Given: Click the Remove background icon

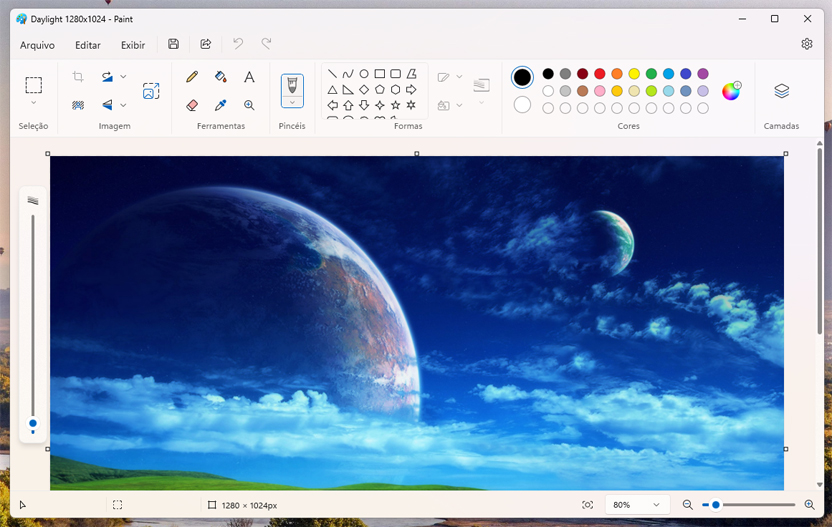Looking at the screenshot, I should [78, 105].
